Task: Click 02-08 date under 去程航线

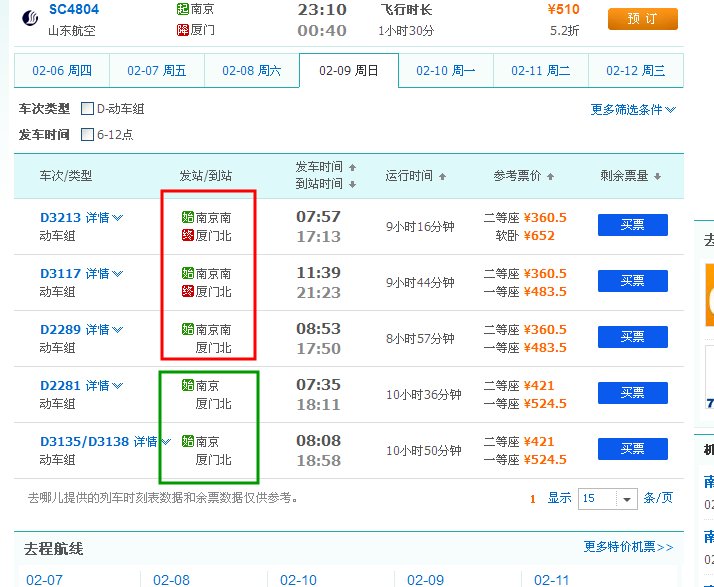Action: [171, 580]
